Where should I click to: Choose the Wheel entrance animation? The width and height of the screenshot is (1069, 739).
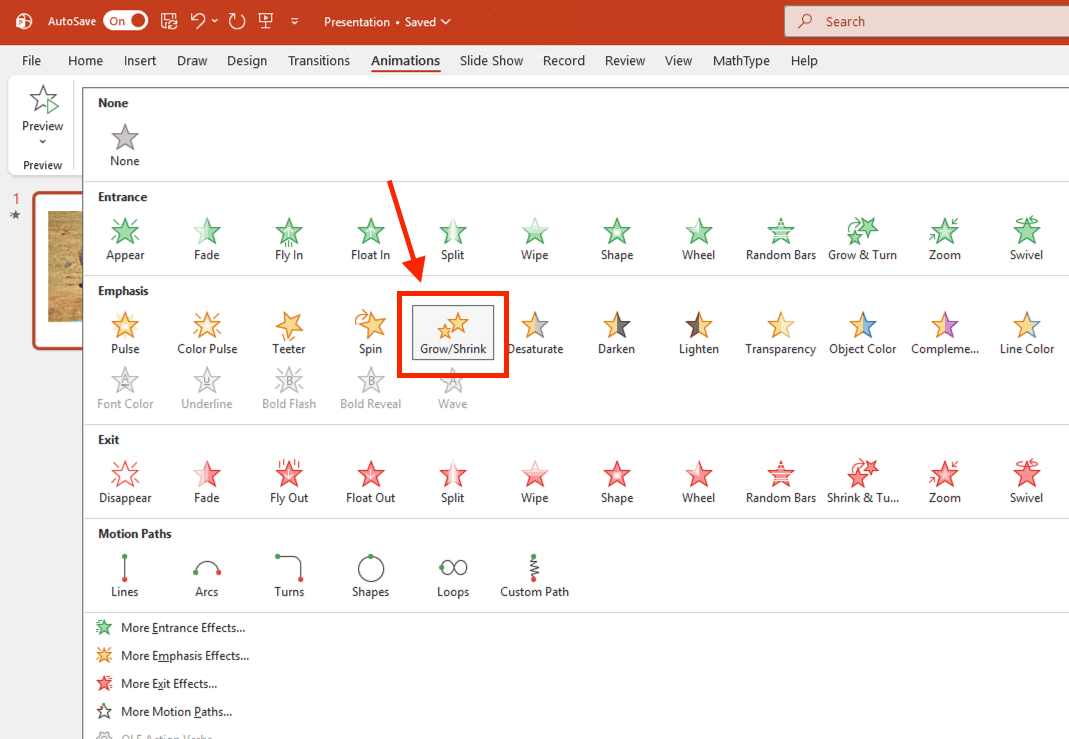(x=698, y=239)
